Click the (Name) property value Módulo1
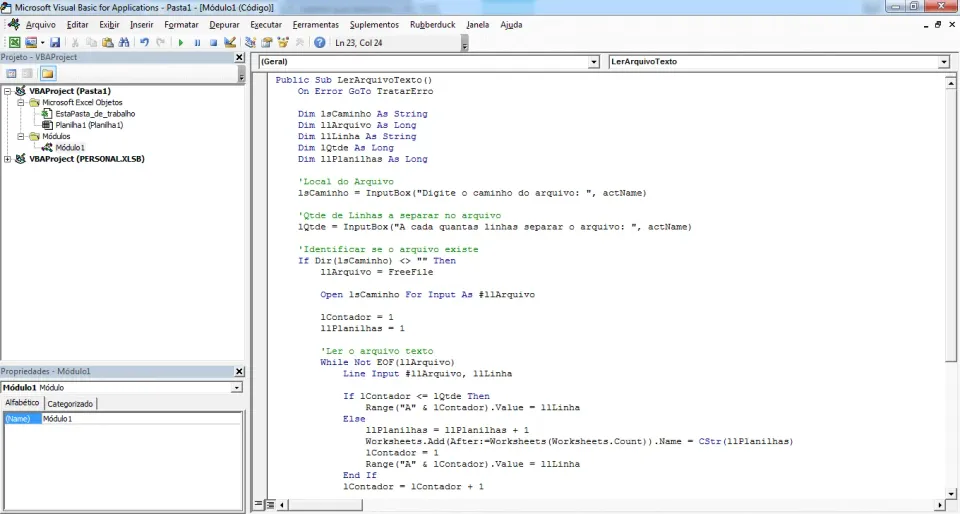960x514 pixels. pos(141,419)
